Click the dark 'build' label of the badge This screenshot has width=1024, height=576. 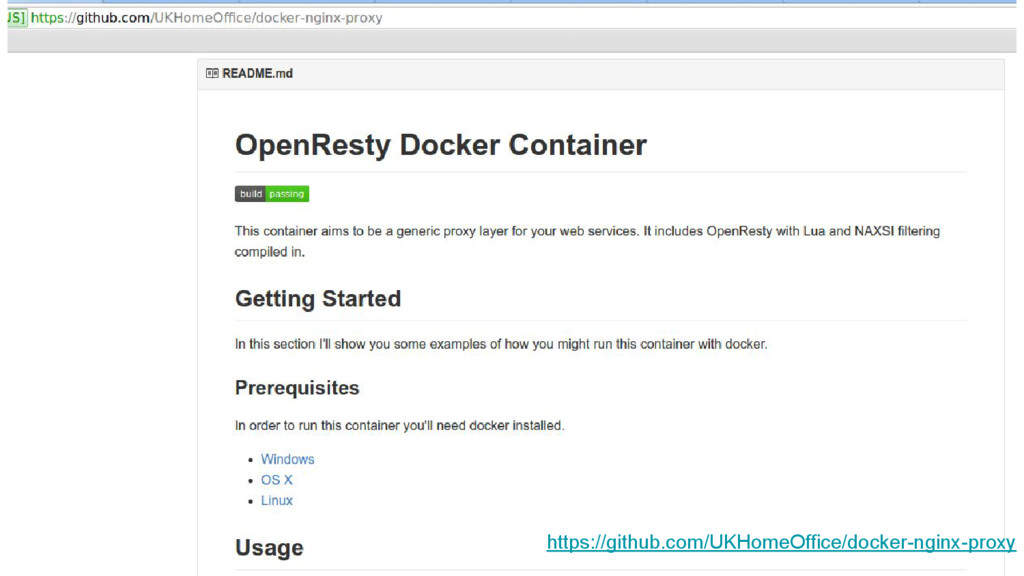pyautogui.click(x=250, y=194)
